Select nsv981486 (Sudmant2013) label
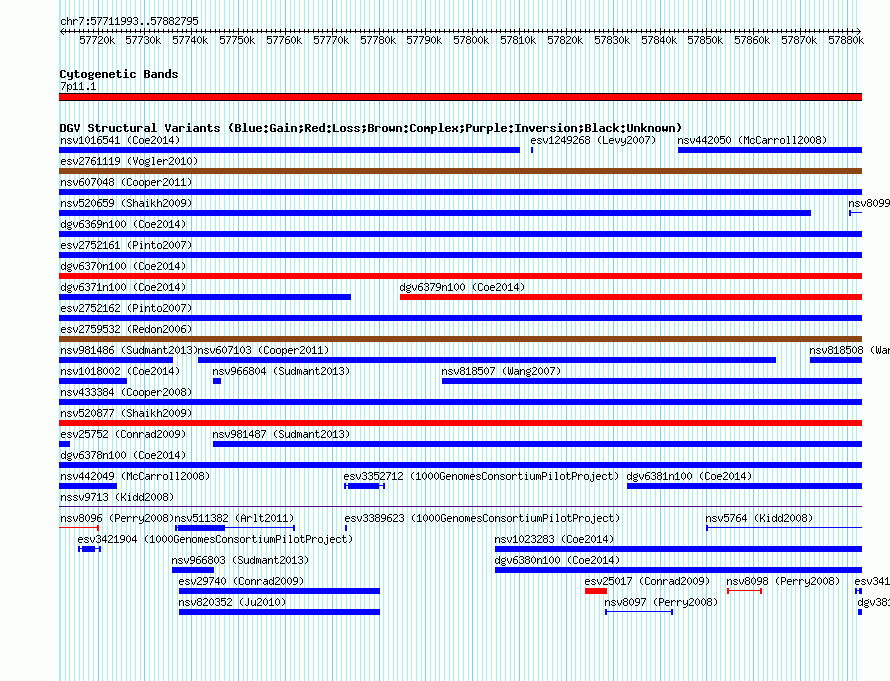The height and width of the screenshot is (681, 890). pyautogui.click(x=128, y=350)
